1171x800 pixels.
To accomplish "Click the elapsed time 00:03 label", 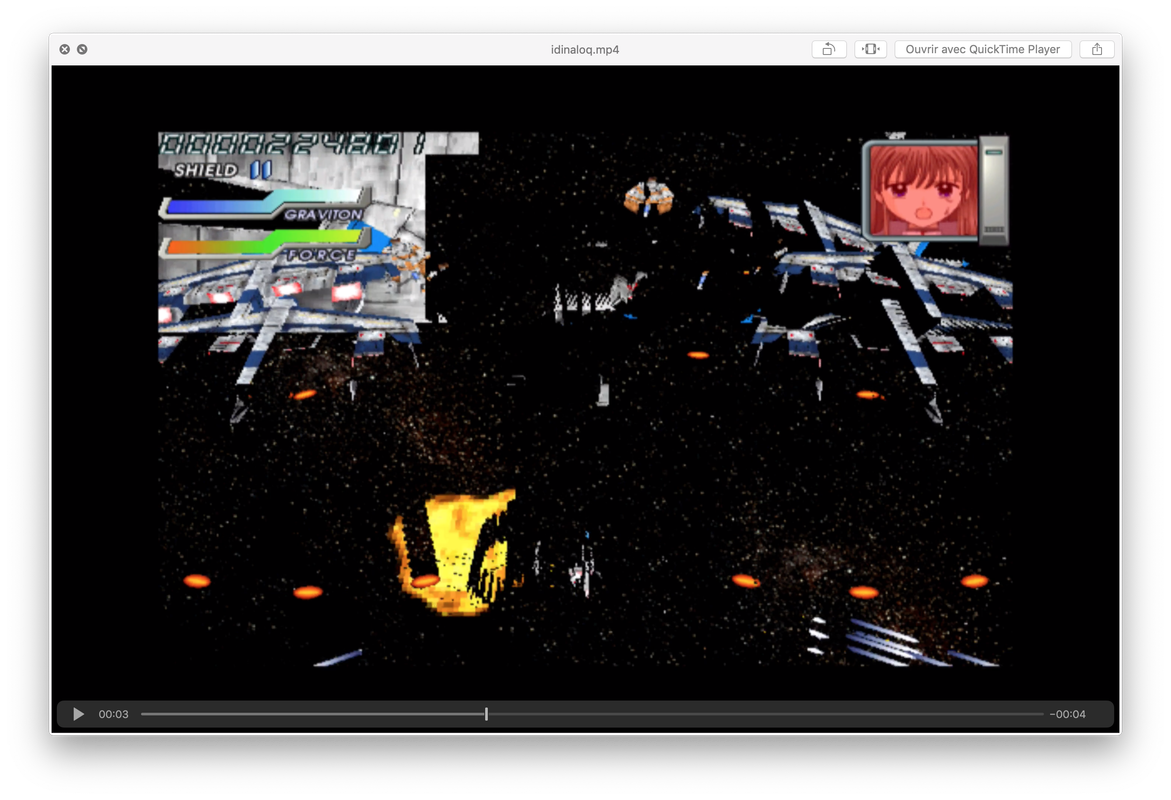I will point(114,714).
